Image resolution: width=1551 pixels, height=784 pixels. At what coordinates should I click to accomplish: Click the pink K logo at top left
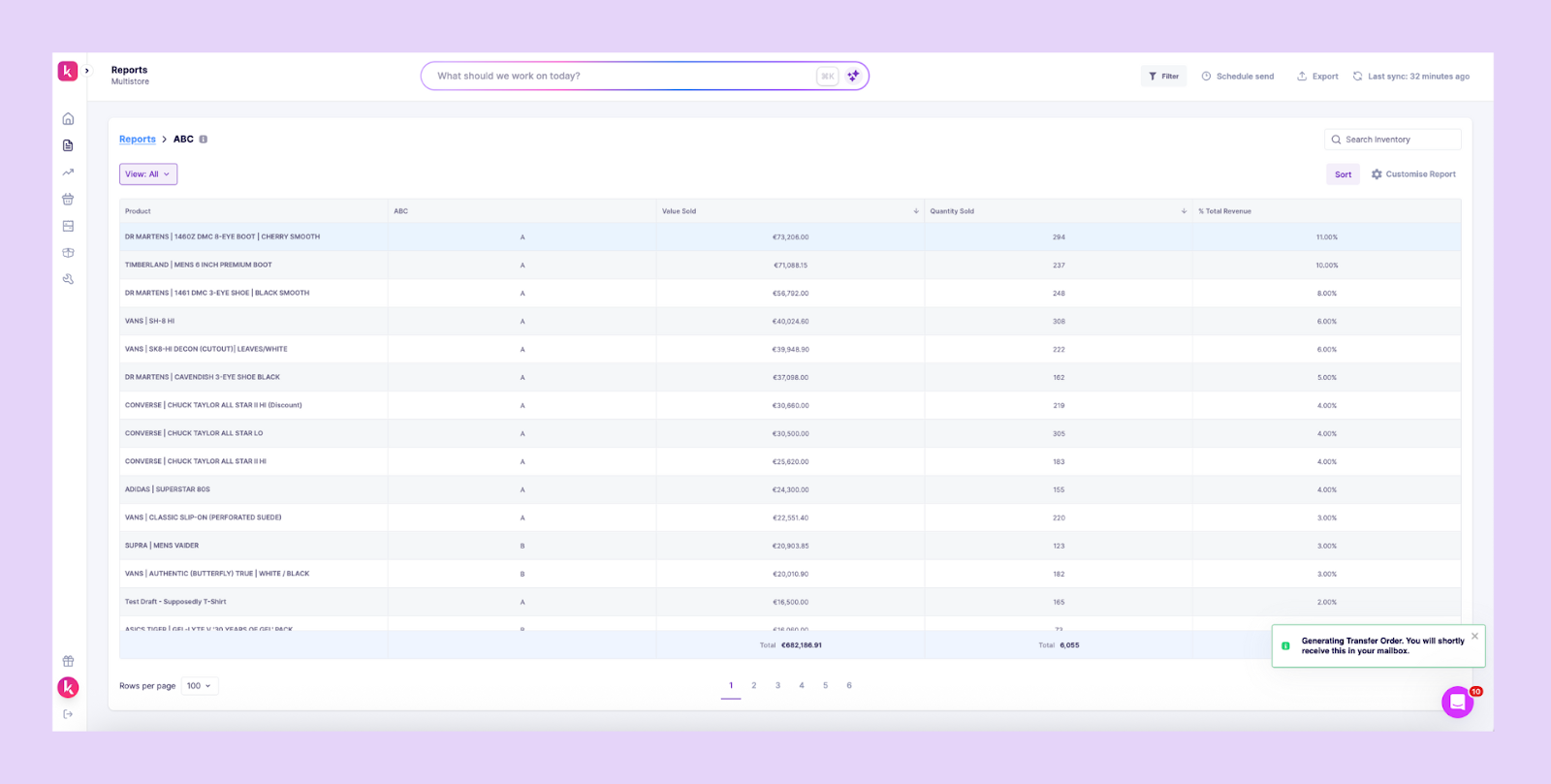point(68,71)
